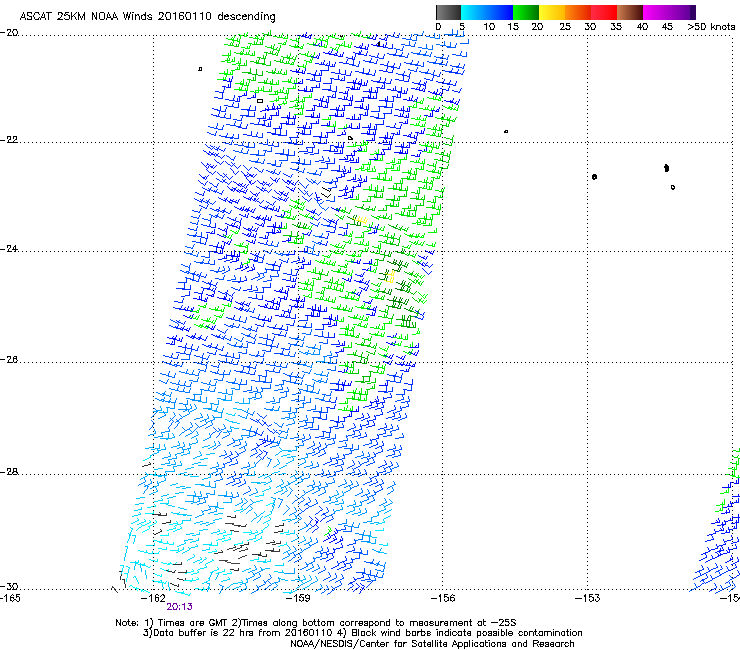The image size is (740, 650).
Task: Click the latitude label '-26'
Action: (x=9, y=360)
